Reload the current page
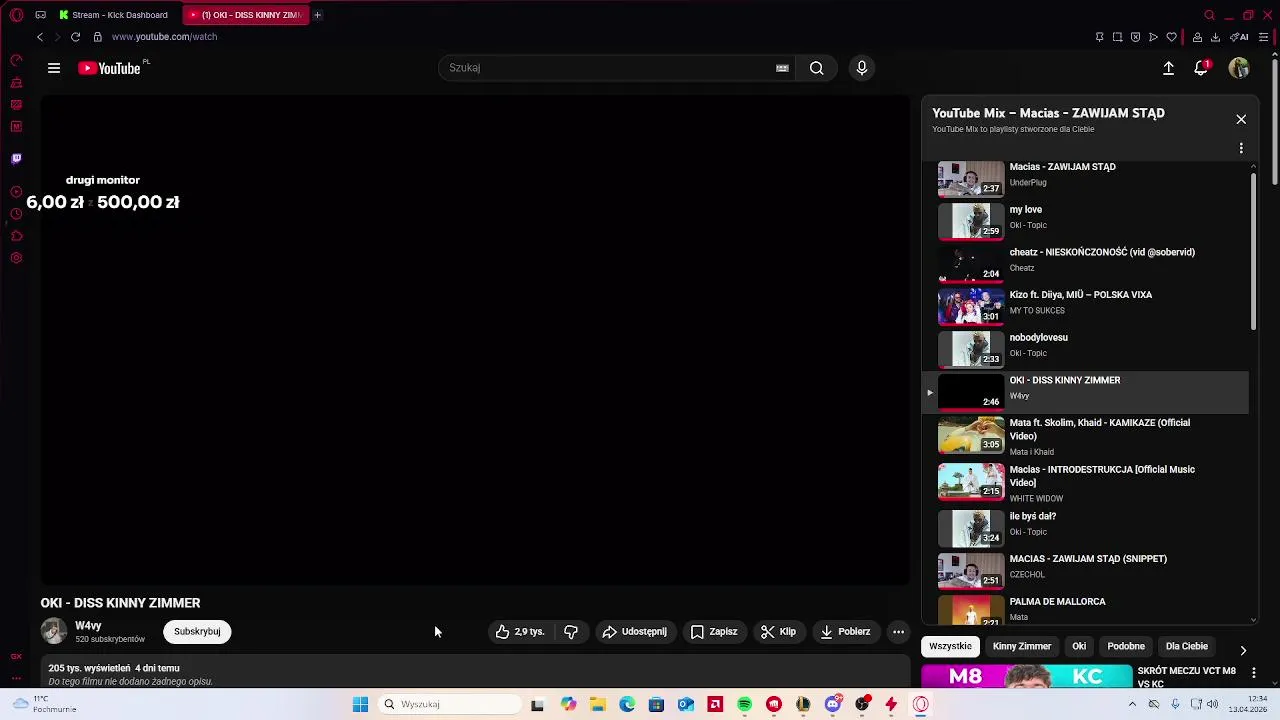This screenshot has width=1280, height=720. point(75,37)
